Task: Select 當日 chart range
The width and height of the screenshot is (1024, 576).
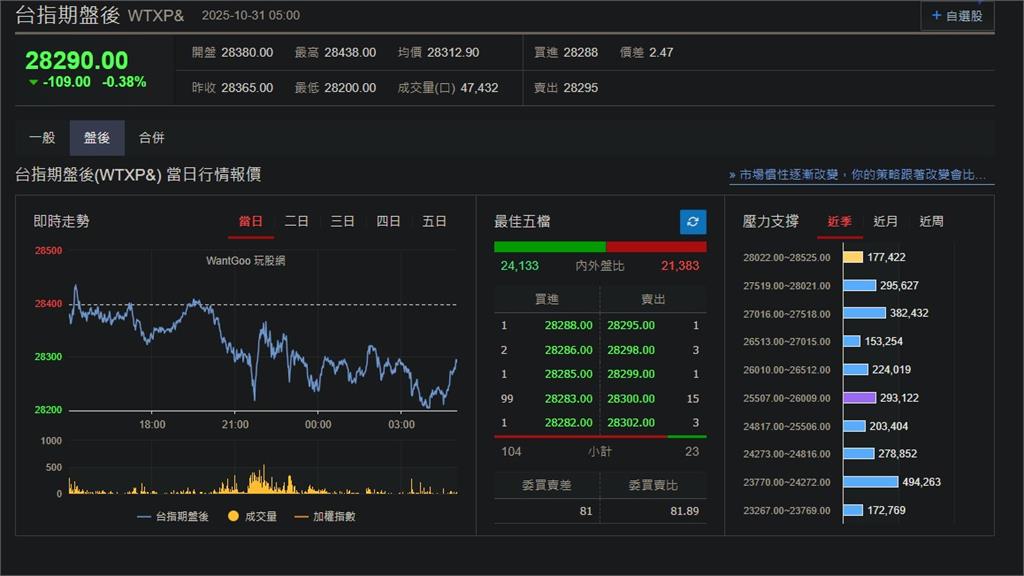Action: point(250,221)
